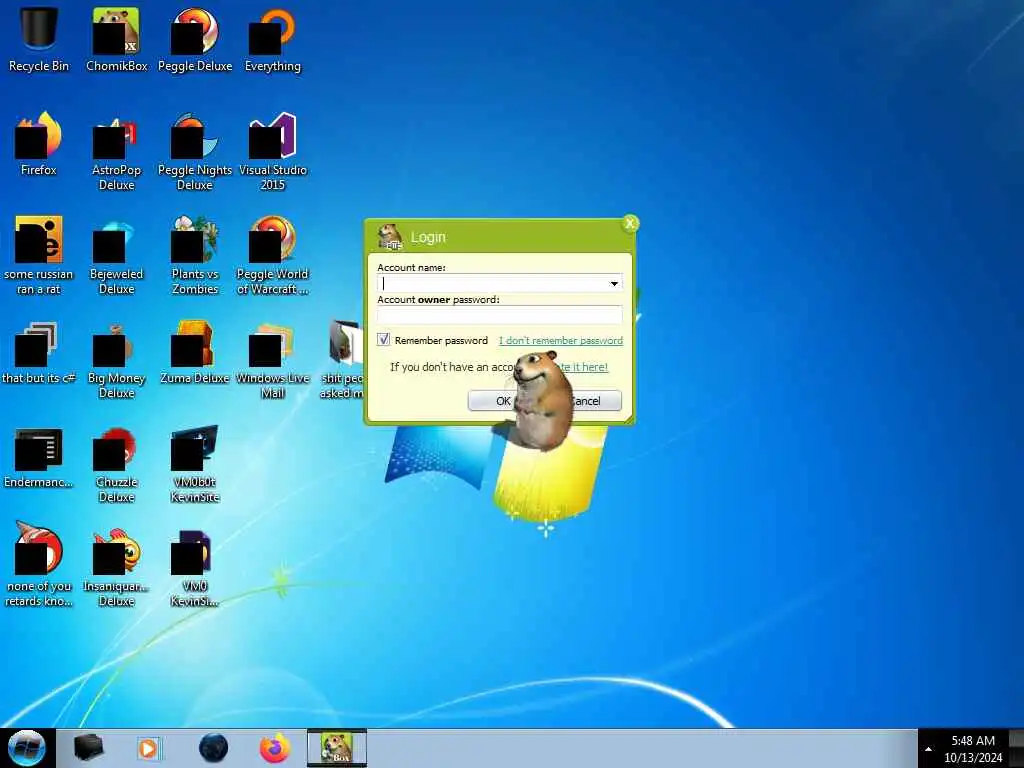Toggle the Remember password checkbox
The image size is (1024, 768).
(383, 340)
